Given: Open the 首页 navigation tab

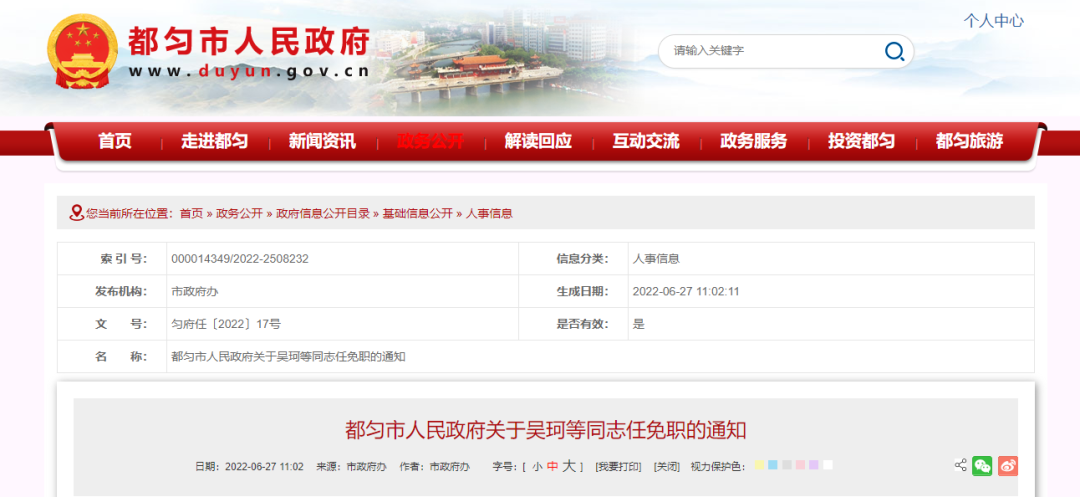Looking at the screenshot, I should (x=115, y=141).
